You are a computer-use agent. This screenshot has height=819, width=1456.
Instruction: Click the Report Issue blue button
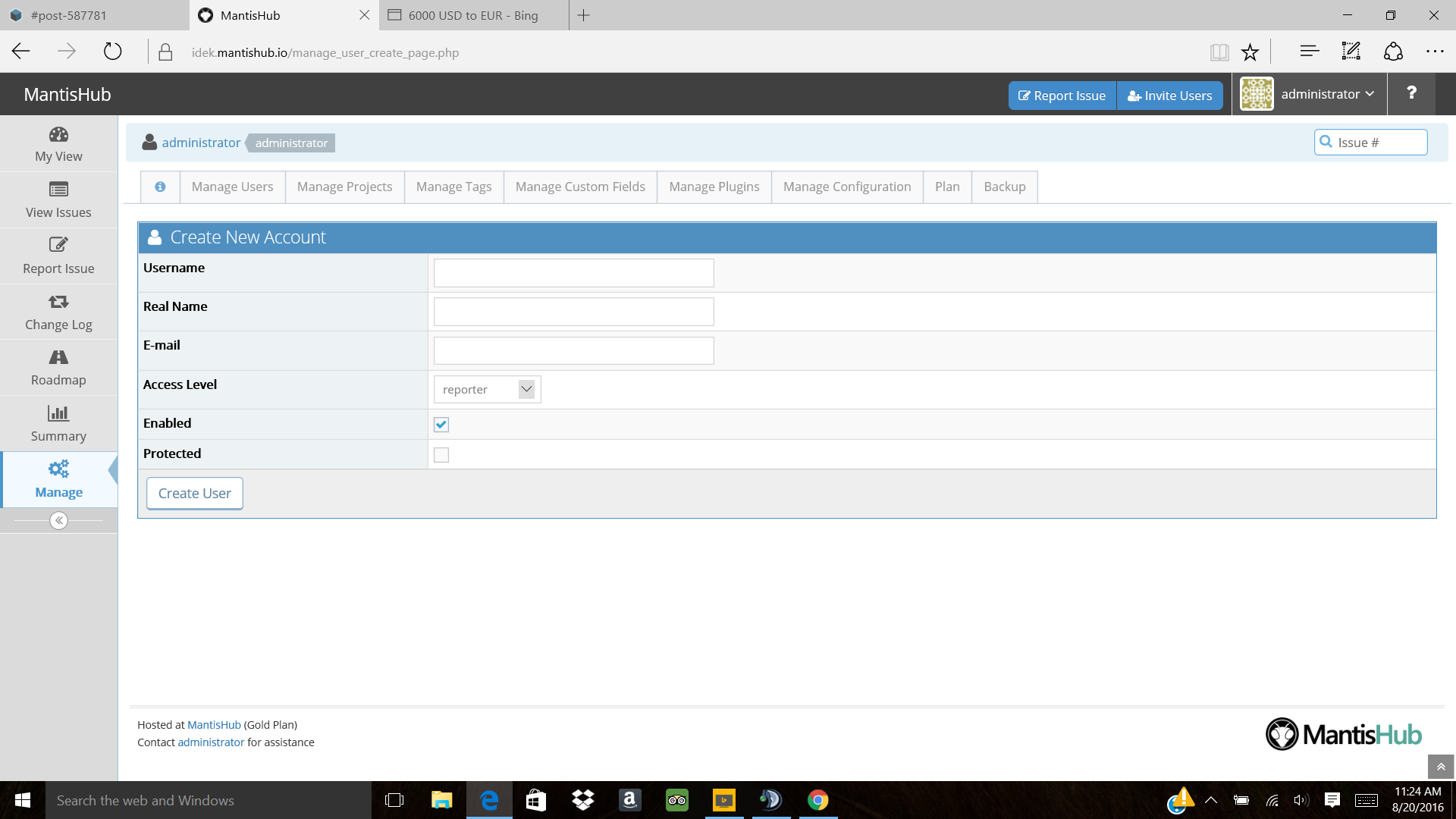point(1062,96)
